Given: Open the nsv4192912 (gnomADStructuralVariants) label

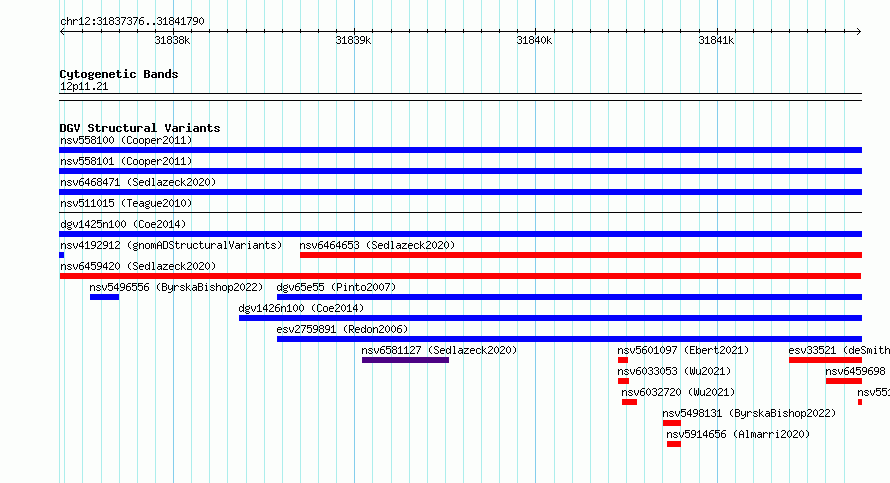Looking at the screenshot, I should pos(171,245).
